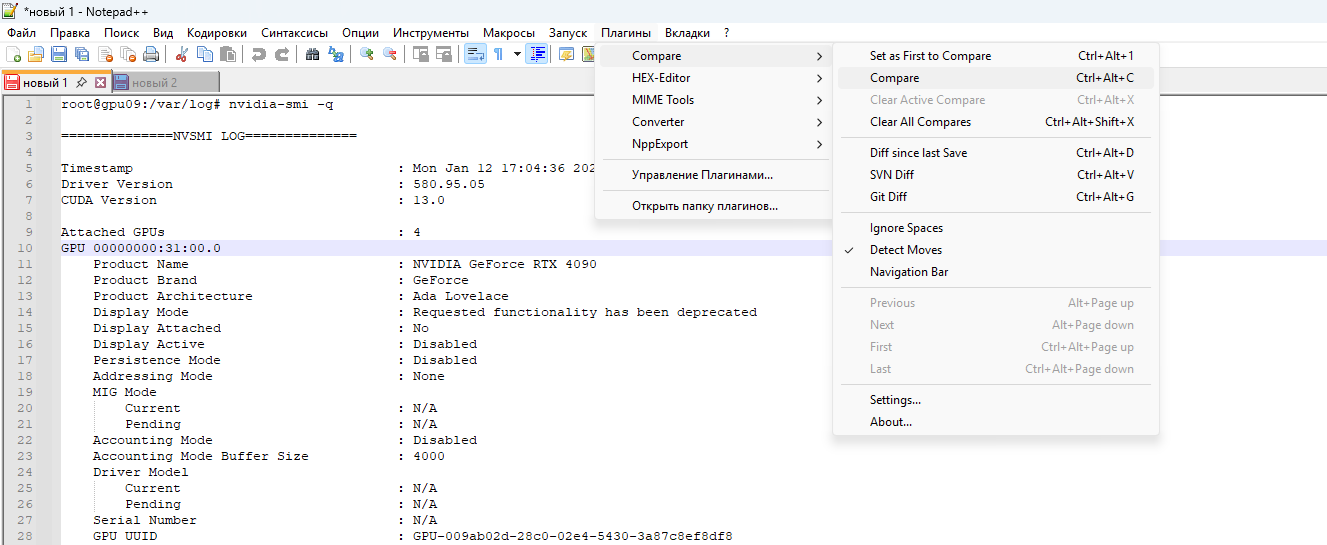This screenshot has width=1327, height=545.
Task: Click the Print toolbar icon
Action: point(151,54)
